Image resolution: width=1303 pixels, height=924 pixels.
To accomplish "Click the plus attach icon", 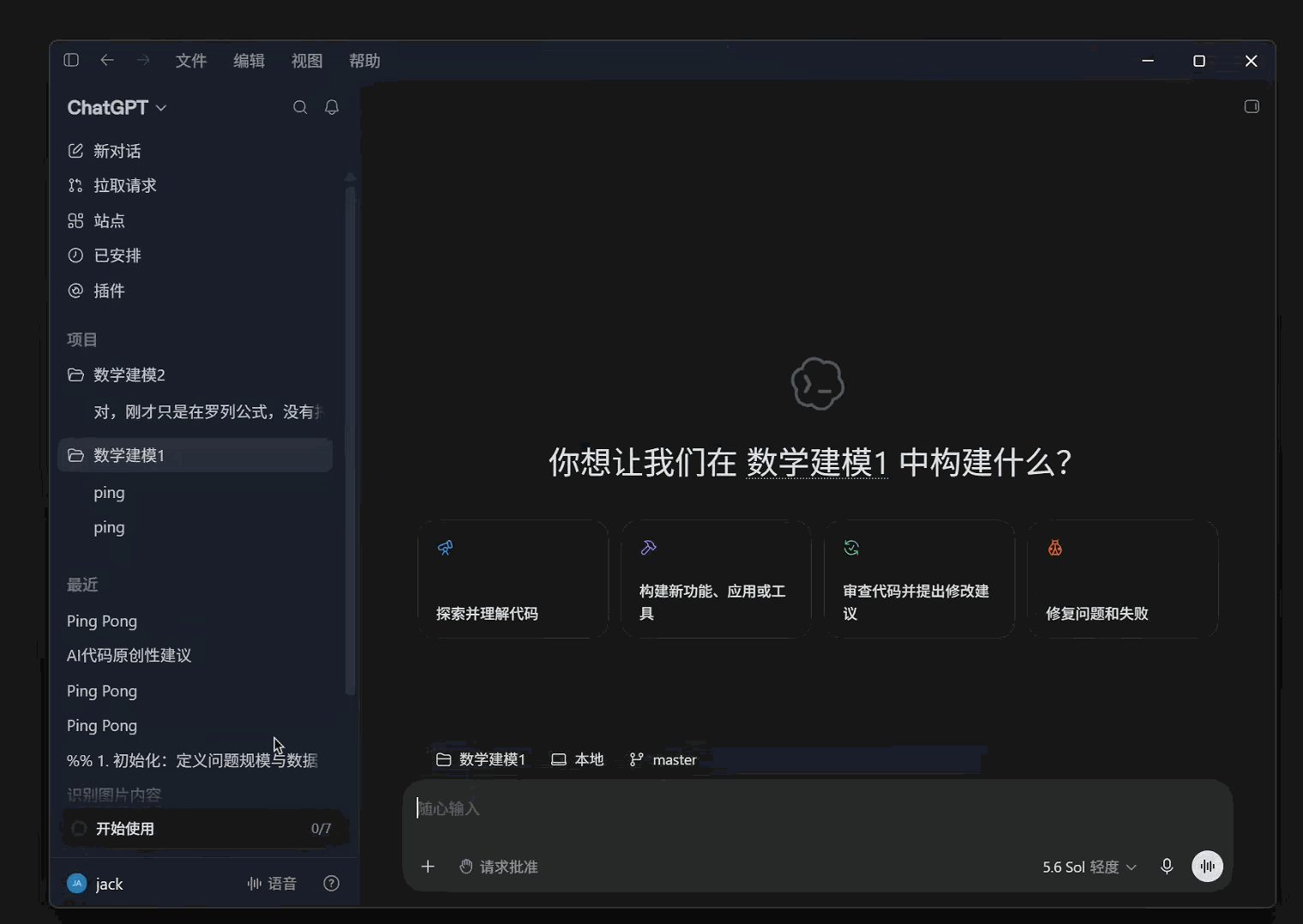I will 428,867.
